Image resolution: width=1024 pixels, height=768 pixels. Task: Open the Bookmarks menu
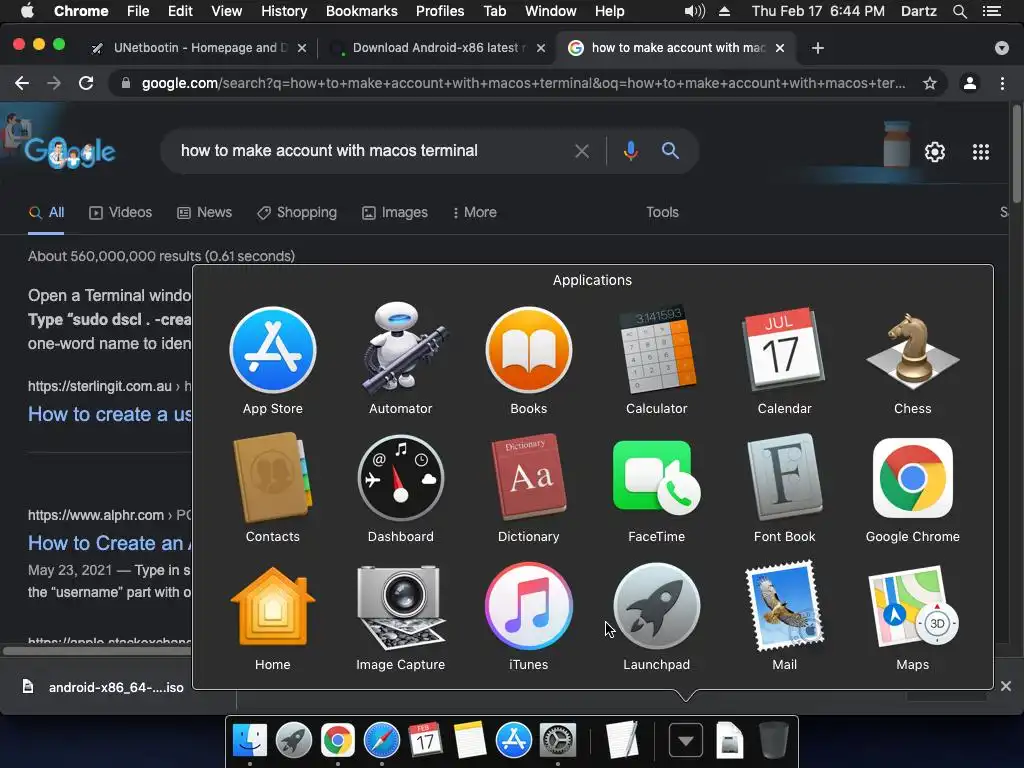pos(361,11)
